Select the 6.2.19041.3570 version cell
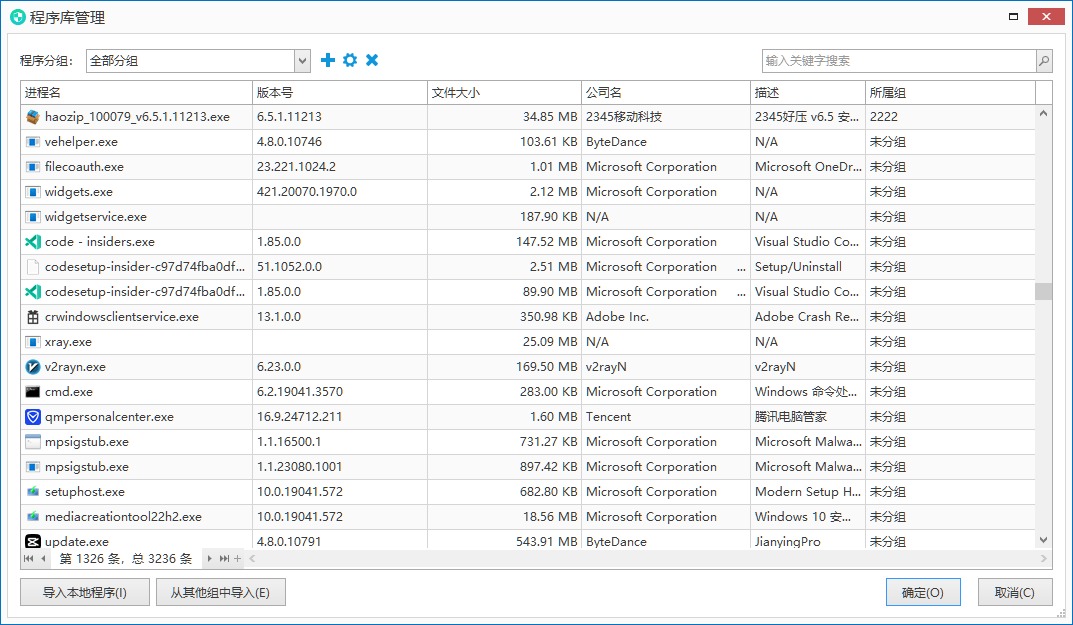Image resolution: width=1073 pixels, height=625 pixels. pyautogui.click(x=340, y=392)
